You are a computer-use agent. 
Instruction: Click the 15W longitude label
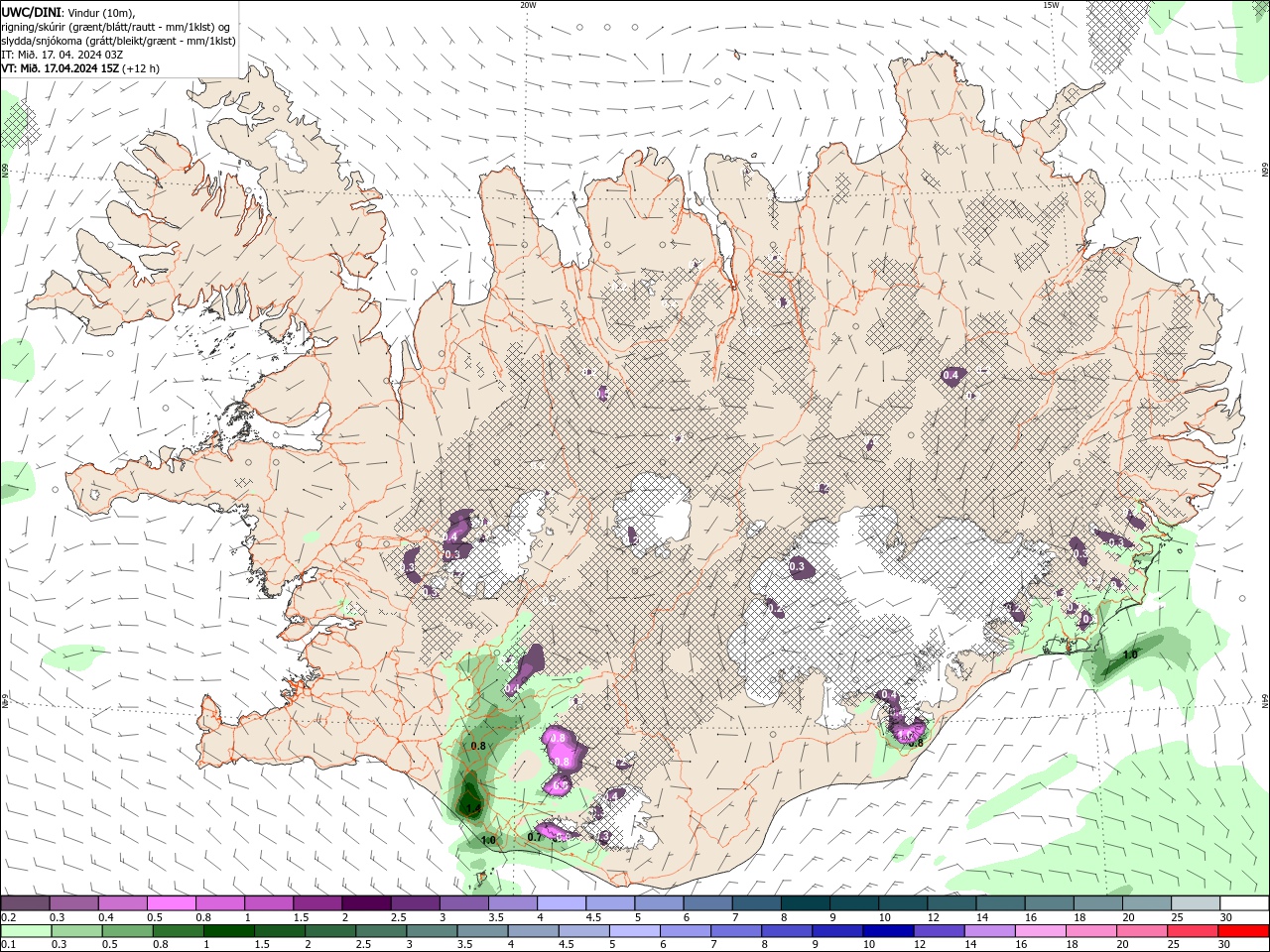1051,5
